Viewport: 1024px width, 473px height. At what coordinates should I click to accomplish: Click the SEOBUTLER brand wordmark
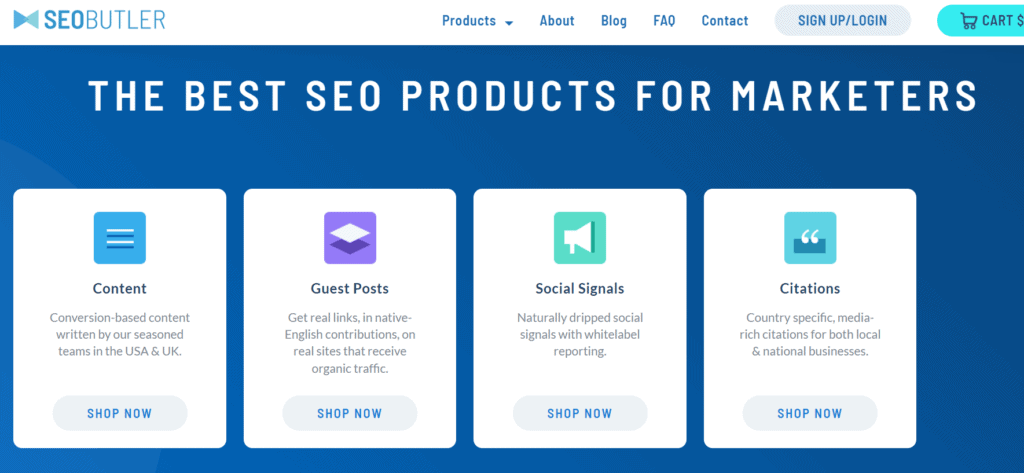click(x=104, y=20)
